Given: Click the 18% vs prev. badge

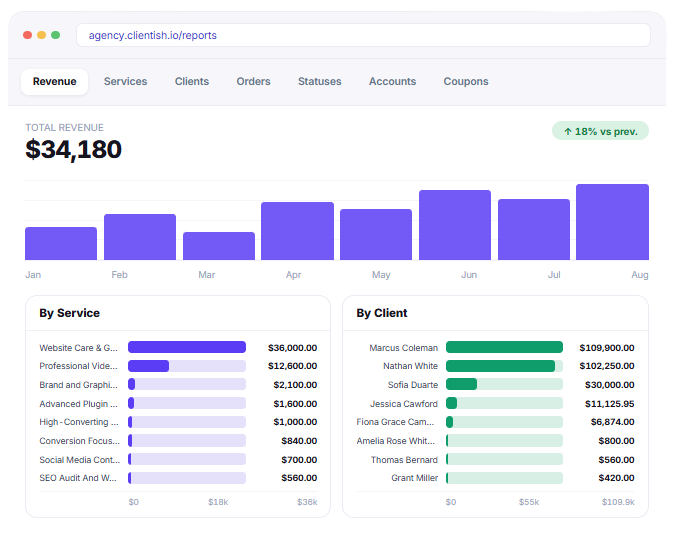Looking at the screenshot, I should click(x=600, y=131).
